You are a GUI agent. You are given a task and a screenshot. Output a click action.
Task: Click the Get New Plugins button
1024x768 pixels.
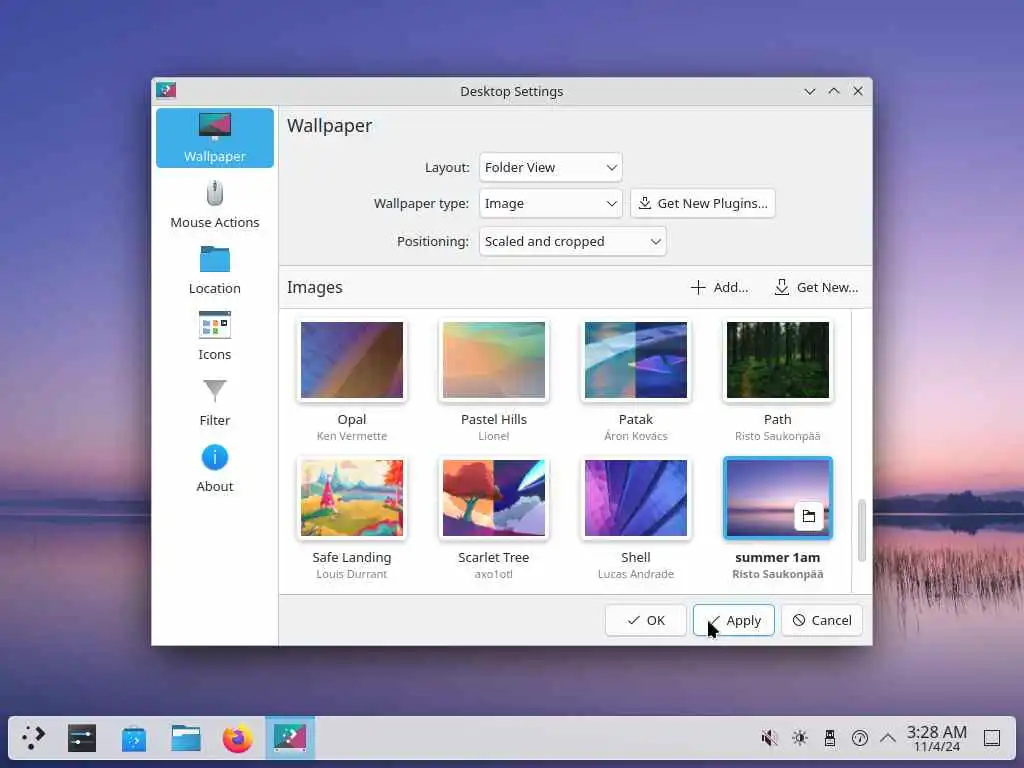[x=703, y=203]
